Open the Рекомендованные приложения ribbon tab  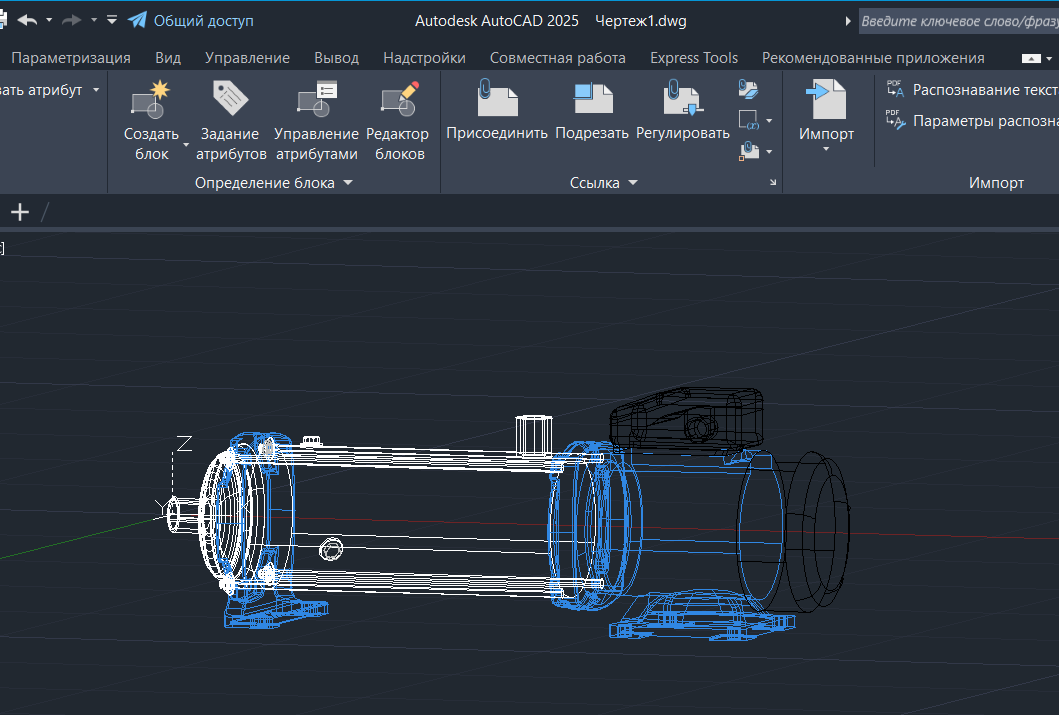(x=873, y=58)
